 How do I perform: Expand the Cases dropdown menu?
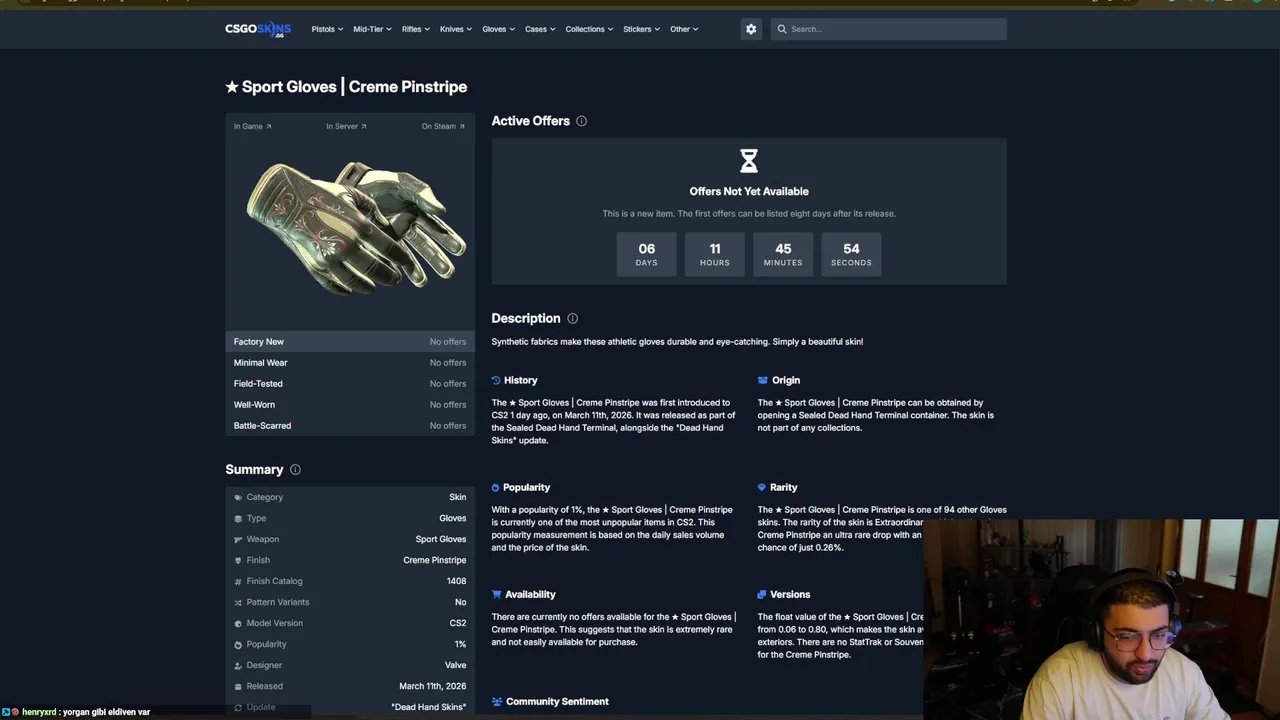click(540, 29)
